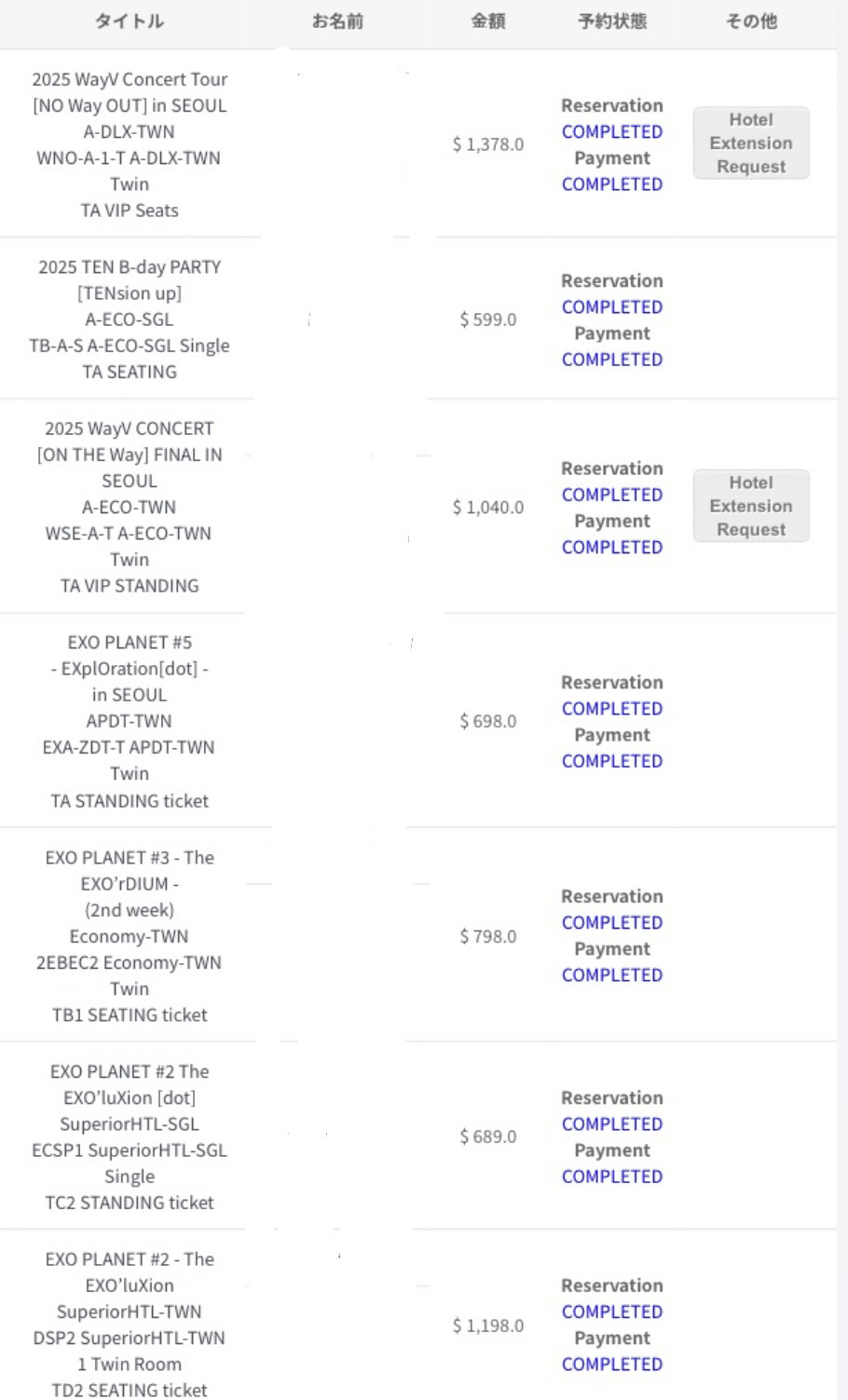The image size is (848, 1400).
Task: Select the 予約状態 column header
Action: [x=611, y=21]
